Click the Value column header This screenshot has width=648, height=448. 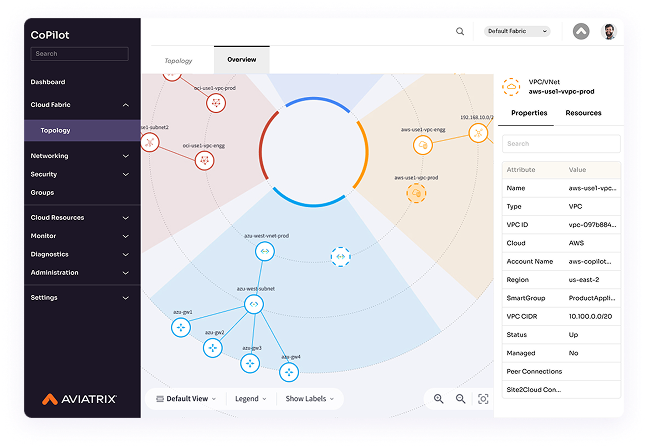tap(577, 170)
